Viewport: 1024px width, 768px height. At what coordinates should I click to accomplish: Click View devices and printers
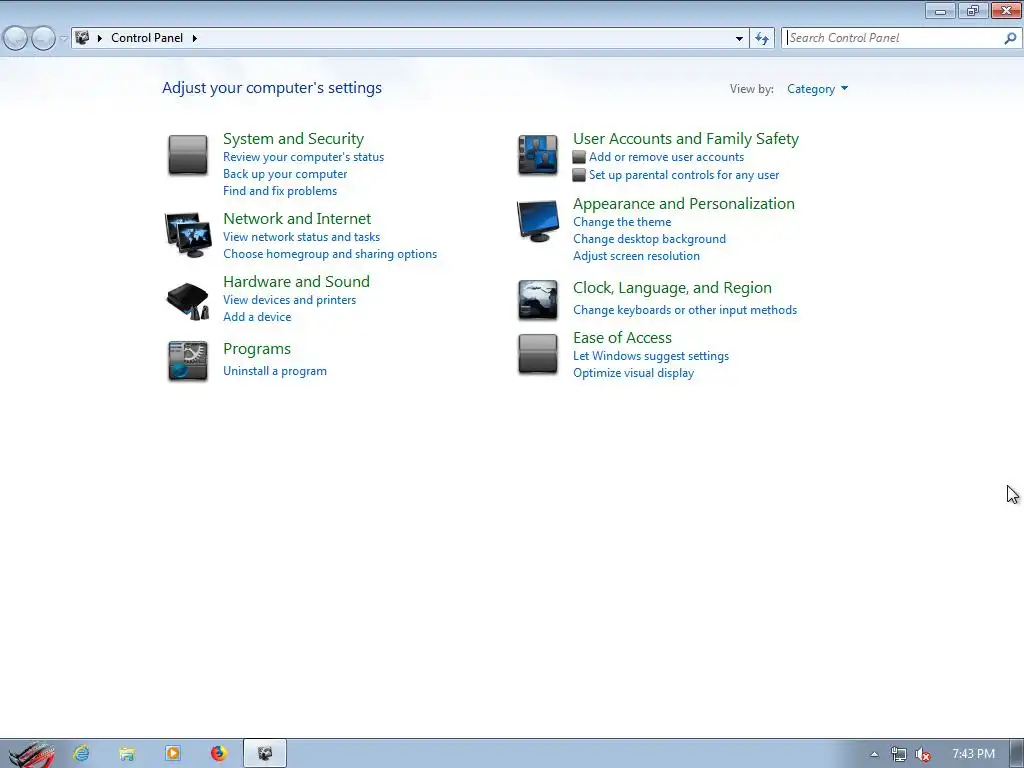click(289, 300)
